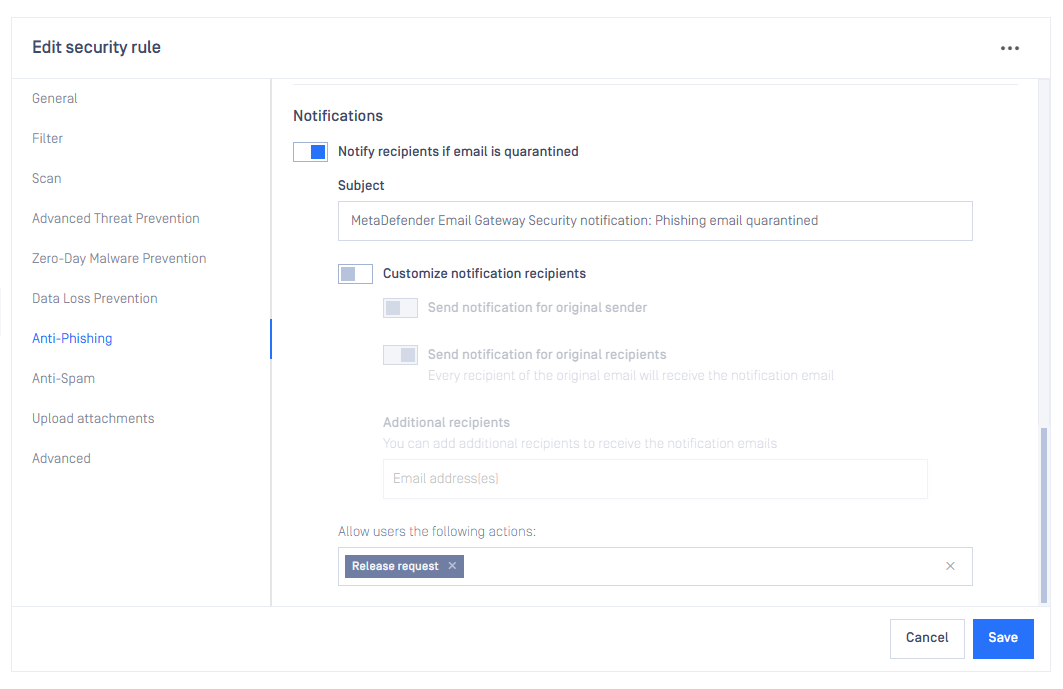Click the Cancel button
This screenshot has height=689, width=1063.
pyautogui.click(x=927, y=638)
